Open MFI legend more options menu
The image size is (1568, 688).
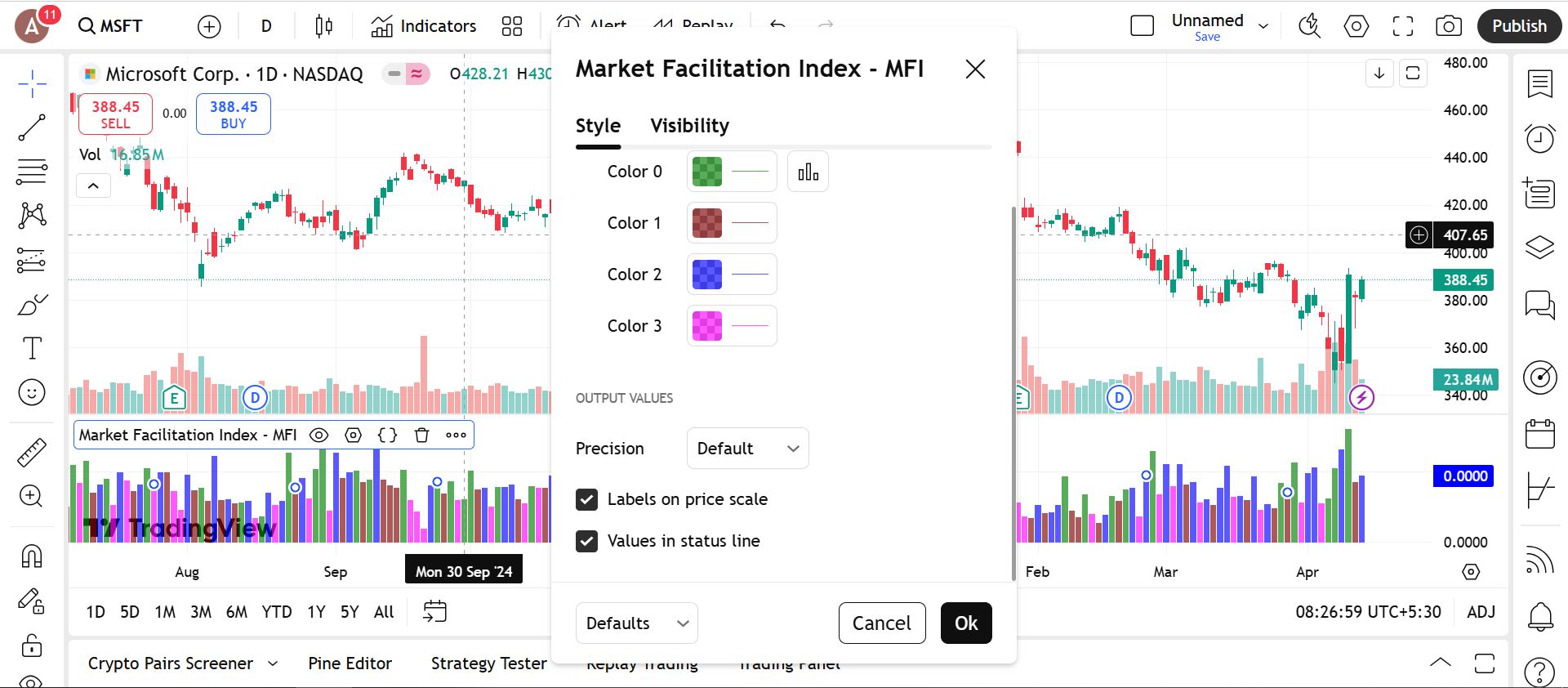click(x=456, y=436)
